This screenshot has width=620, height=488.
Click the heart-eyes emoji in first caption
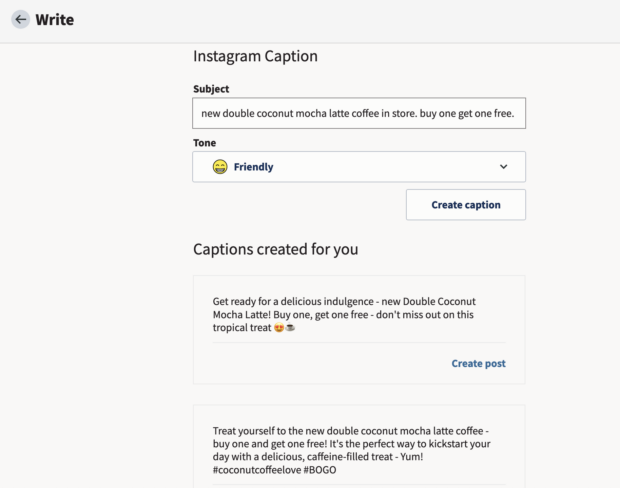(277, 328)
